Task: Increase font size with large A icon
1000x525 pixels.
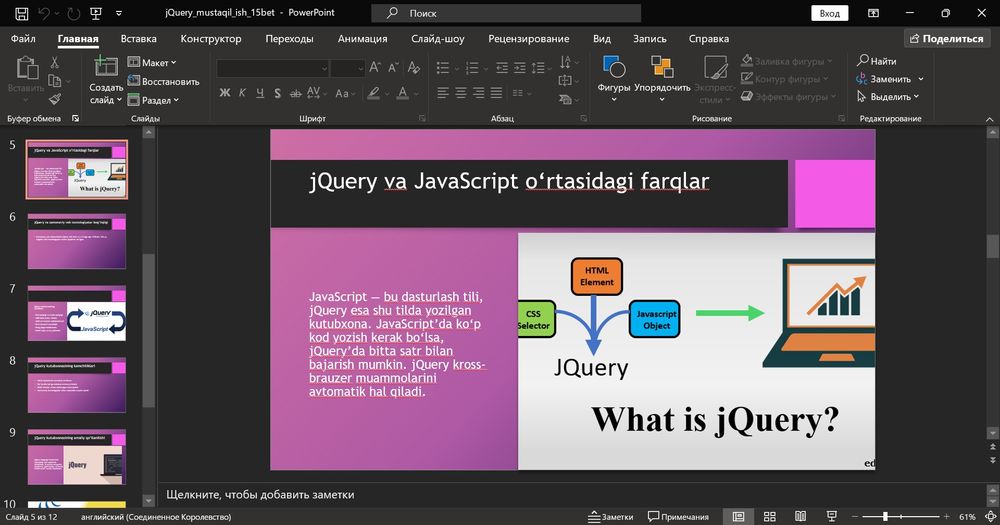Action: (x=375, y=67)
